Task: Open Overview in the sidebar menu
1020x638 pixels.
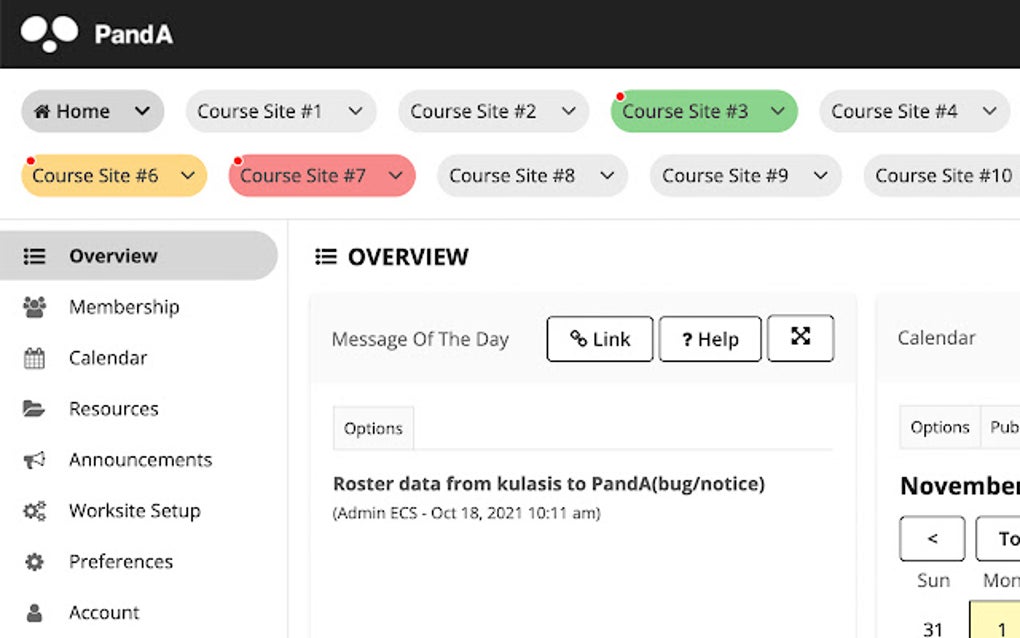Action: coord(113,256)
